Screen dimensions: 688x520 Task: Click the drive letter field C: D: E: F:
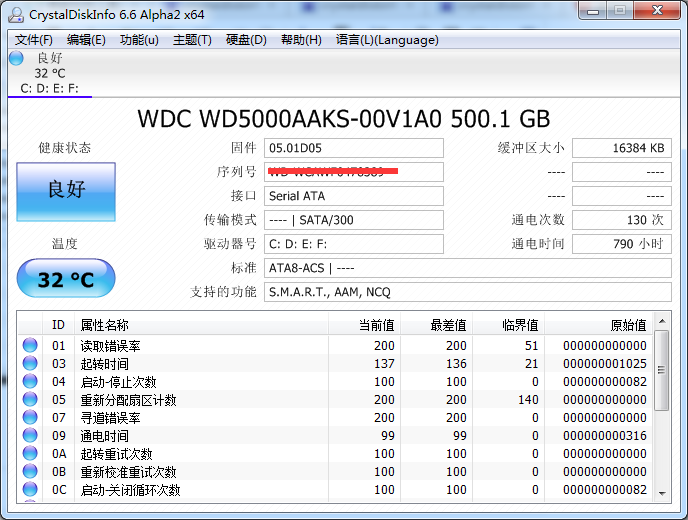[354, 244]
